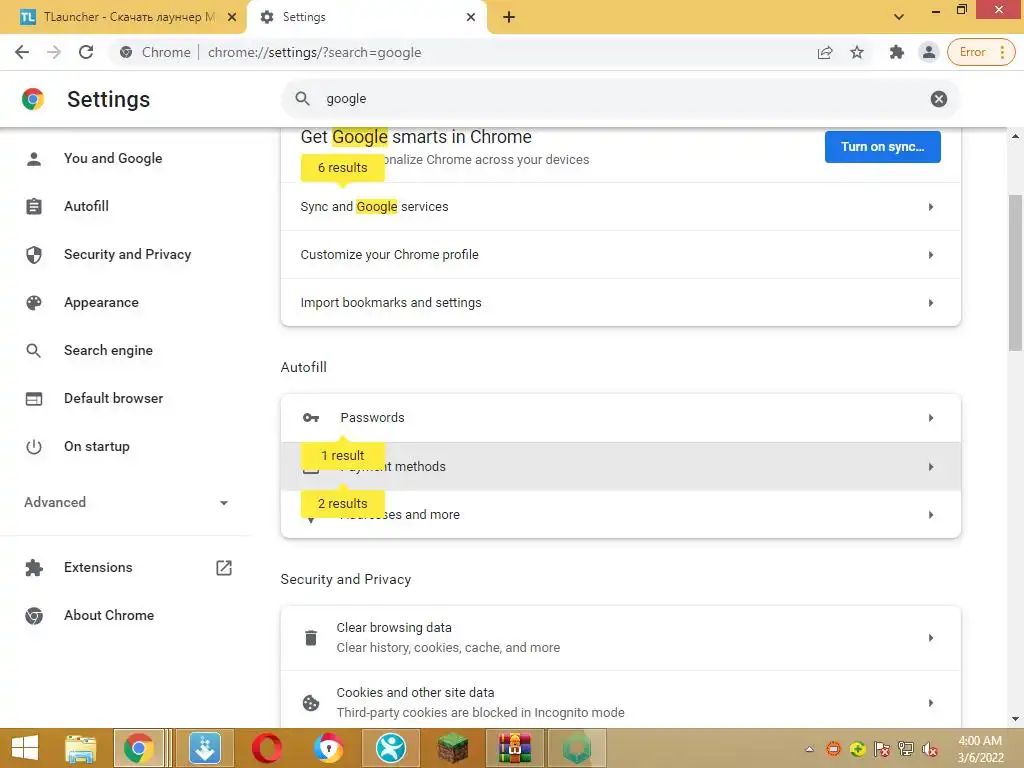This screenshot has height=768, width=1024.
Task: Click the search magnifier icon in settings search
Action: [x=302, y=99]
